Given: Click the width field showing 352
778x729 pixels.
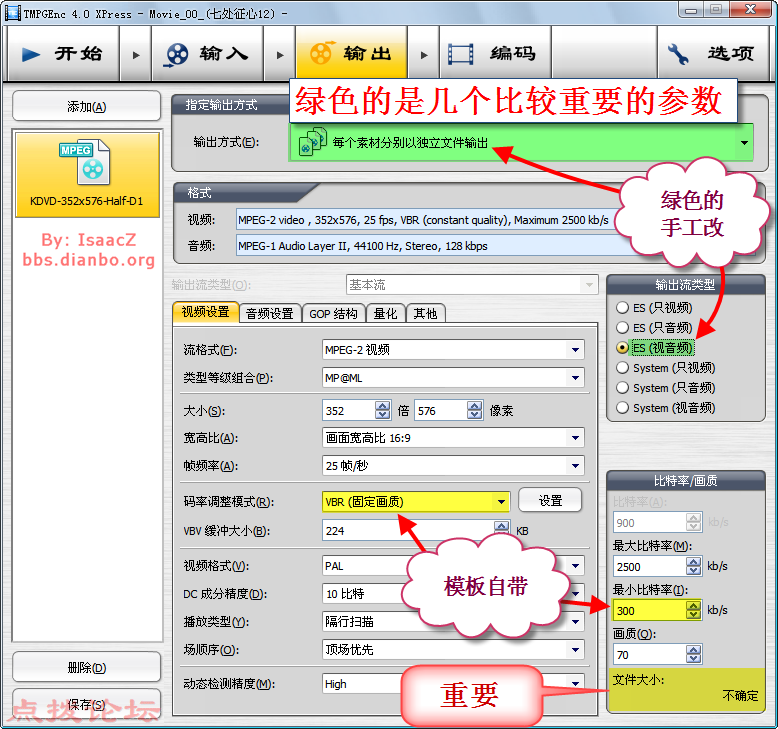Looking at the screenshot, I should pos(349,410).
